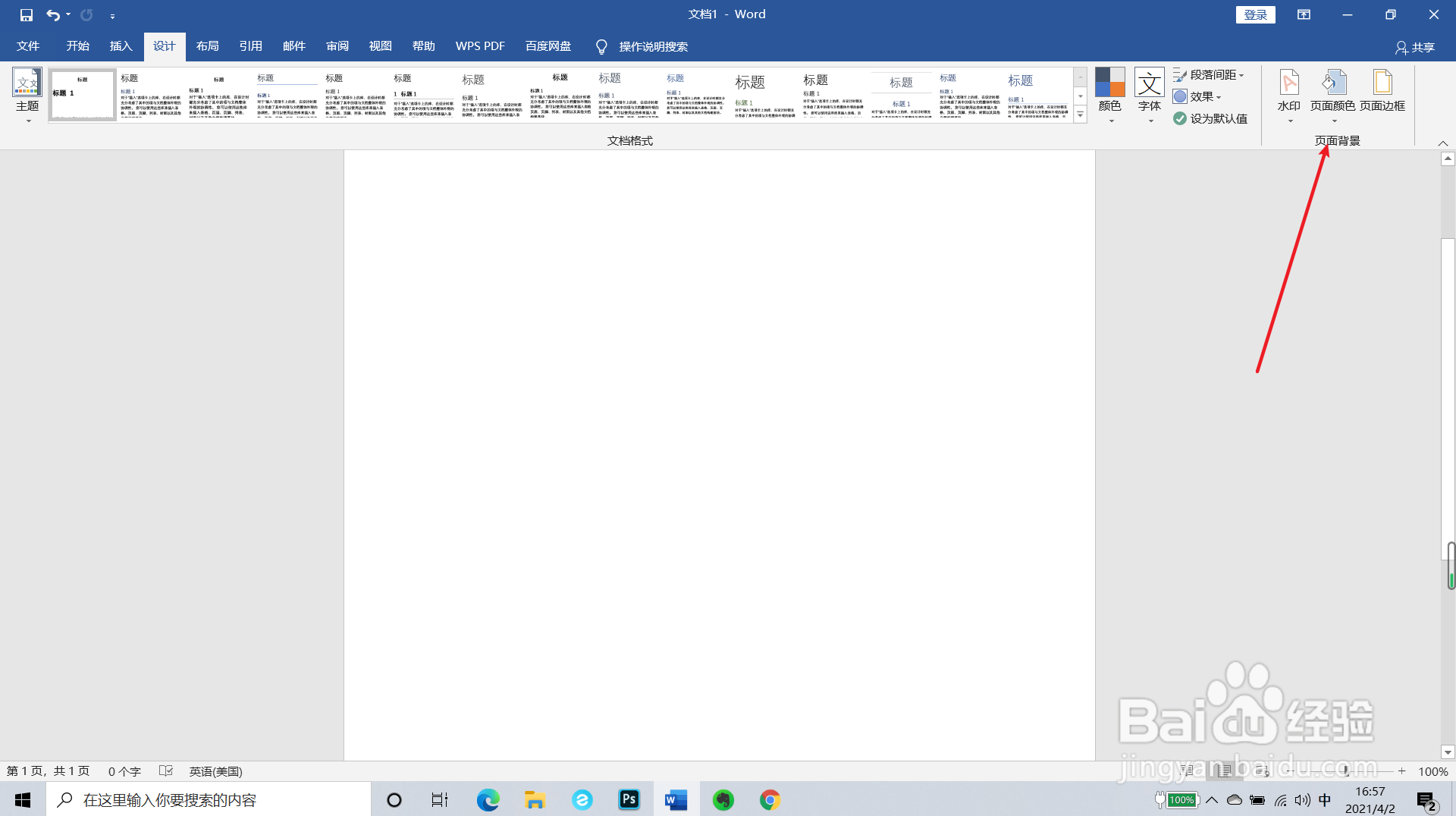The width and height of the screenshot is (1456, 816).
Task: Switch to the Insert (插入) tab
Action: point(121,46)
